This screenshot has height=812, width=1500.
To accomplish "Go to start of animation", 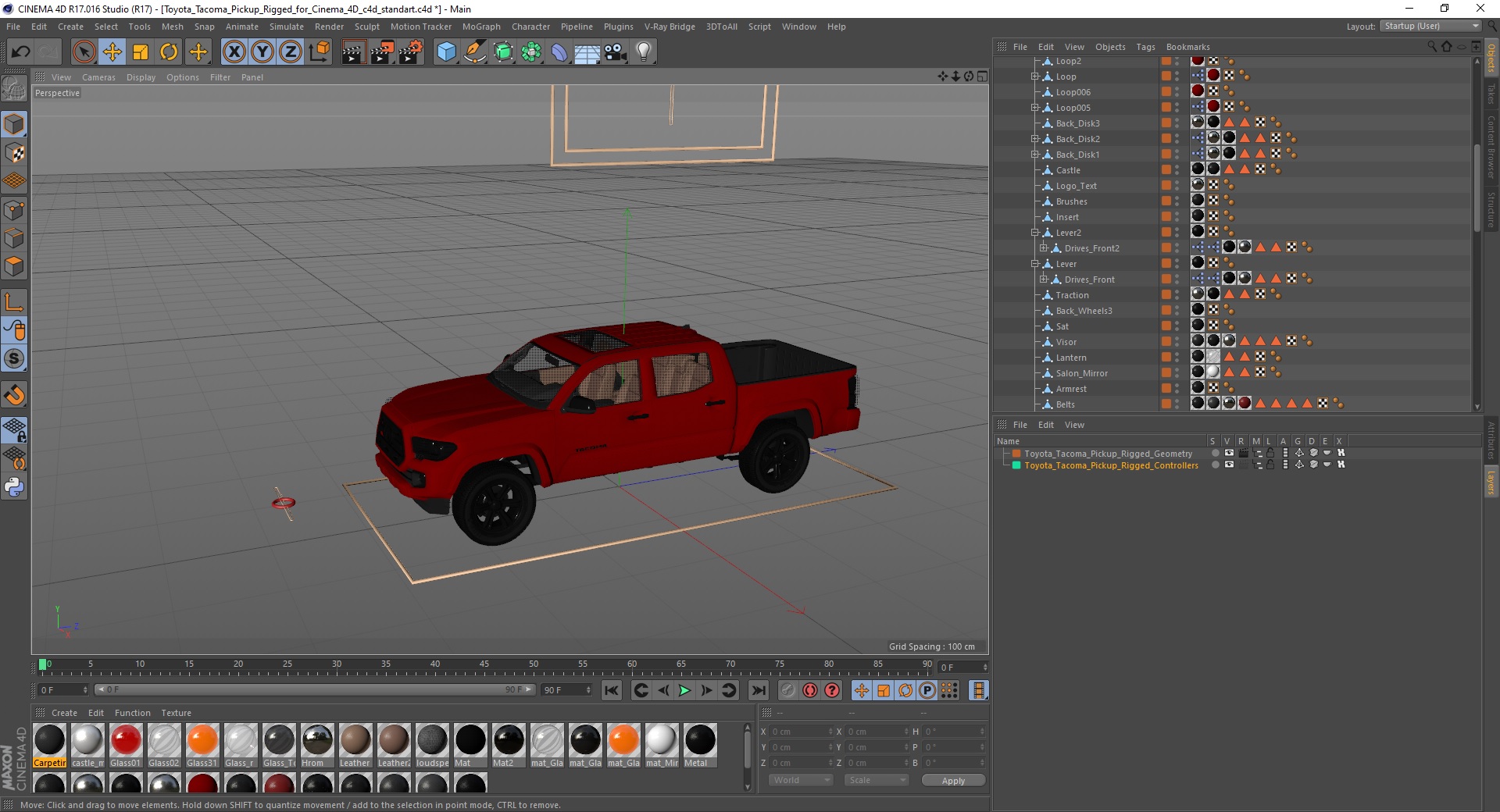I will [612, 690].
